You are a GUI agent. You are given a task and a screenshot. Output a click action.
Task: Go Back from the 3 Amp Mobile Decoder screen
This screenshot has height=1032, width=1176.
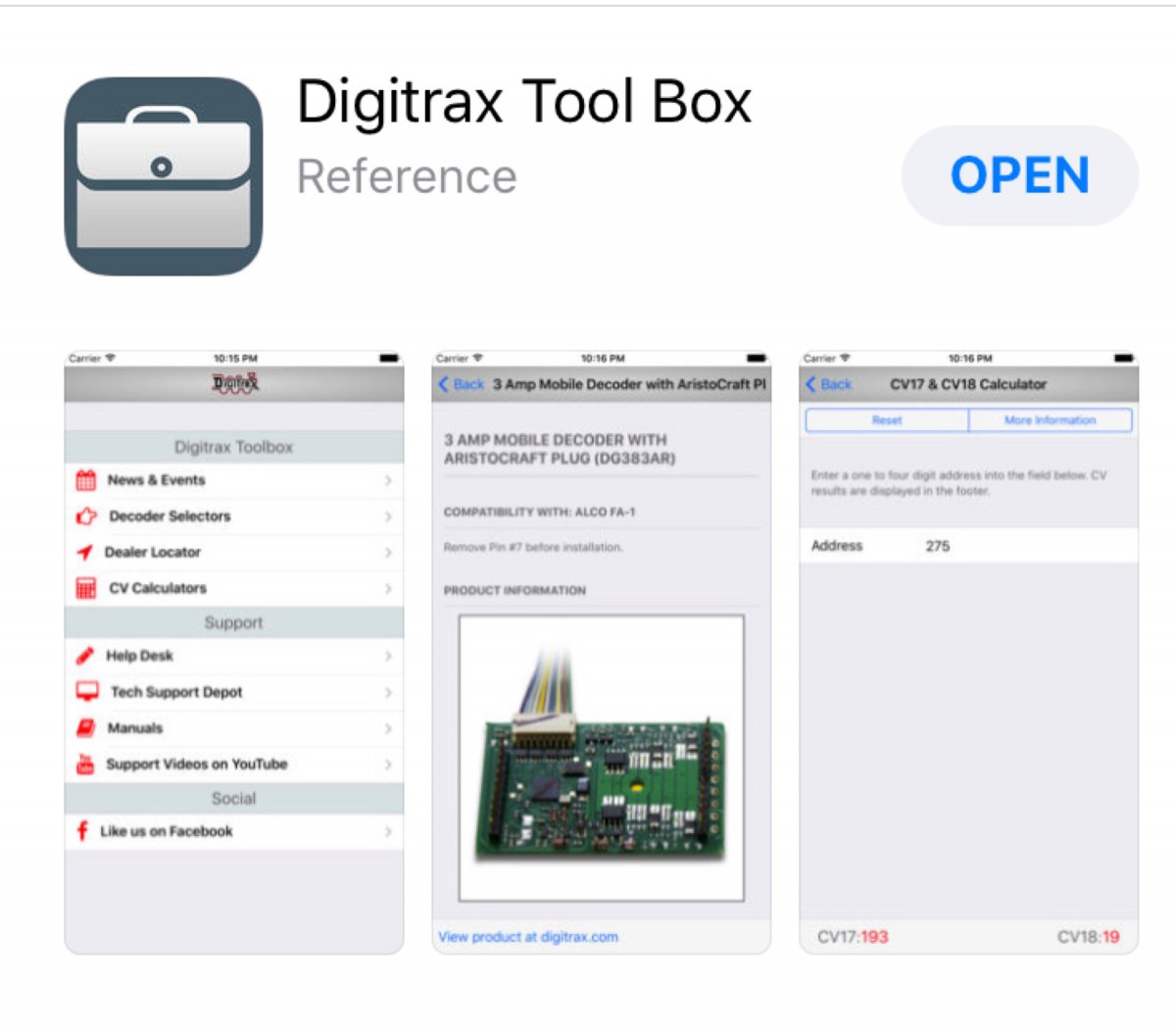coord(461,384)
